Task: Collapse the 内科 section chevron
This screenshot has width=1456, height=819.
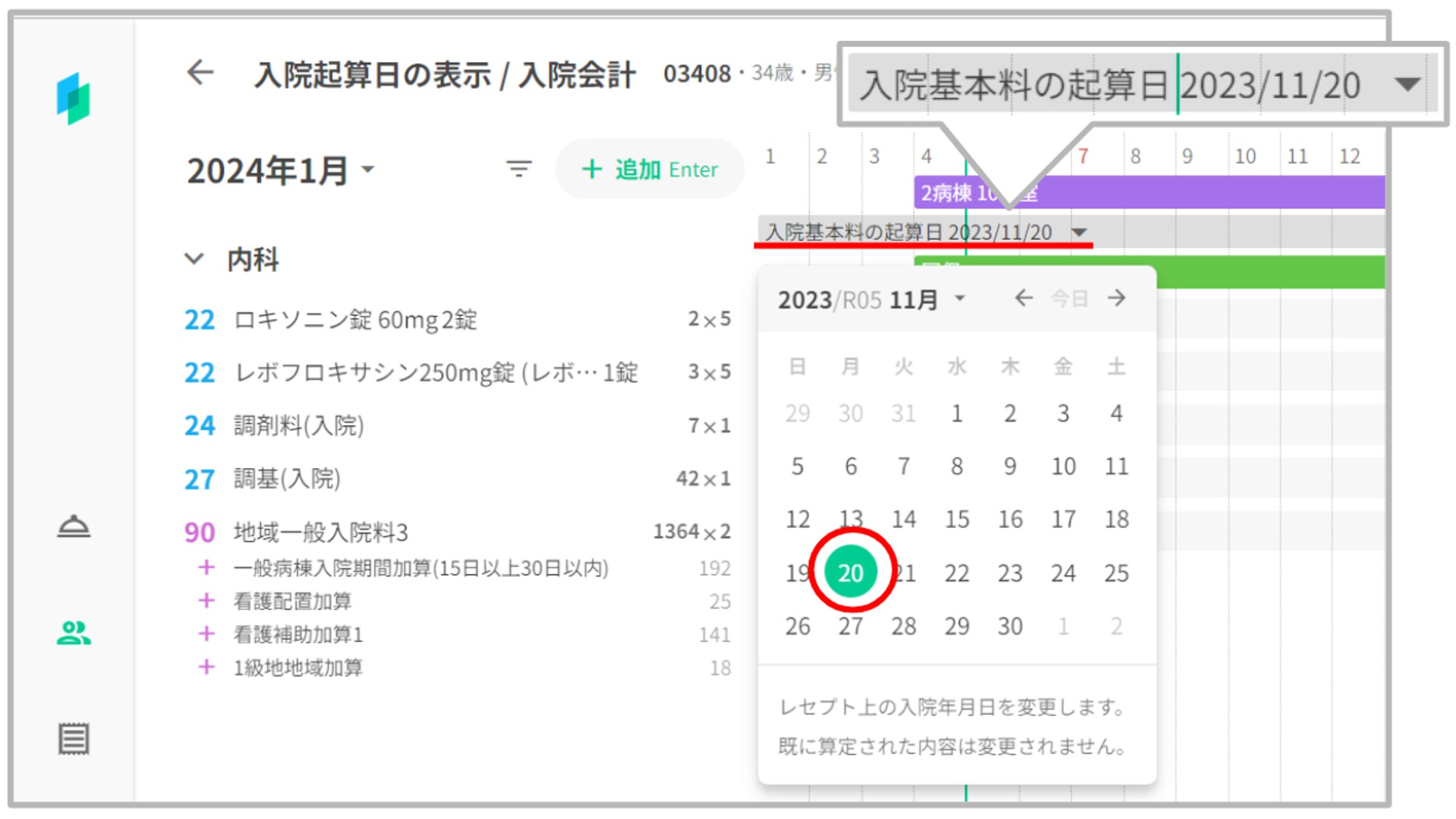Action: (194, 258)
